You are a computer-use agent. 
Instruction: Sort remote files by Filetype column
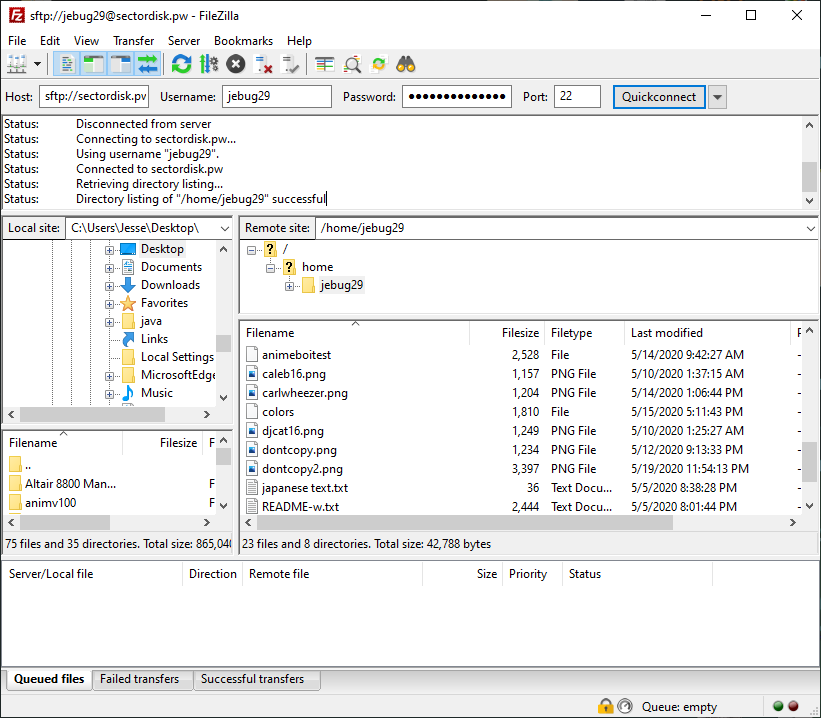click(x=584, y=333)
